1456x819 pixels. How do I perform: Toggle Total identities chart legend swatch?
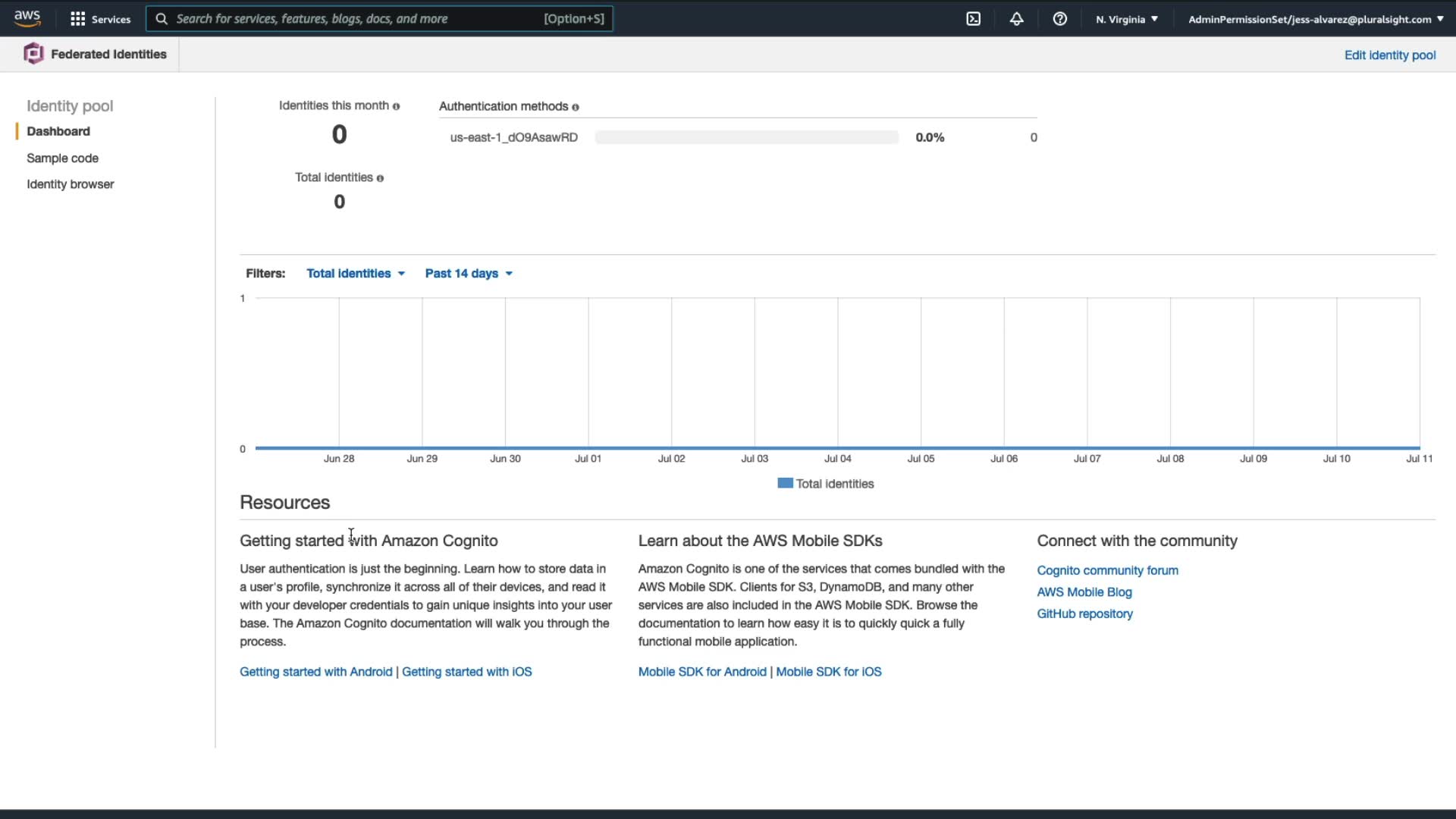pos(785,484)
